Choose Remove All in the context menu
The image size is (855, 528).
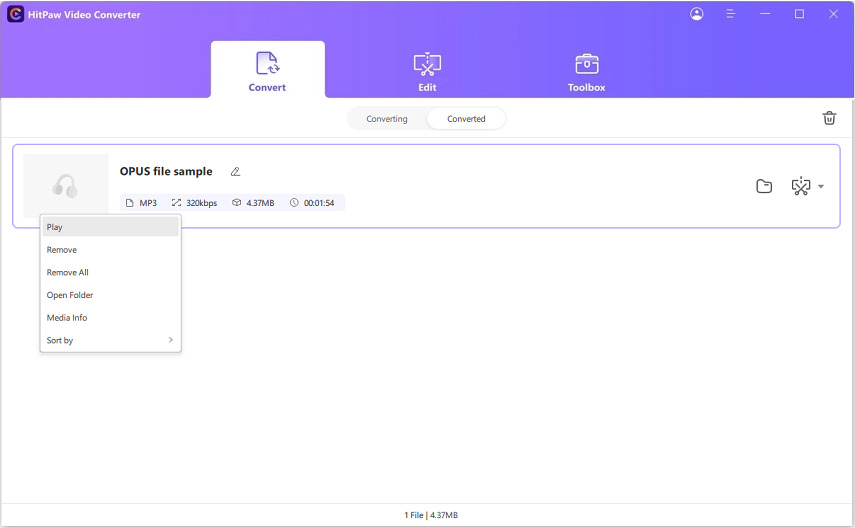pos(111,272)
